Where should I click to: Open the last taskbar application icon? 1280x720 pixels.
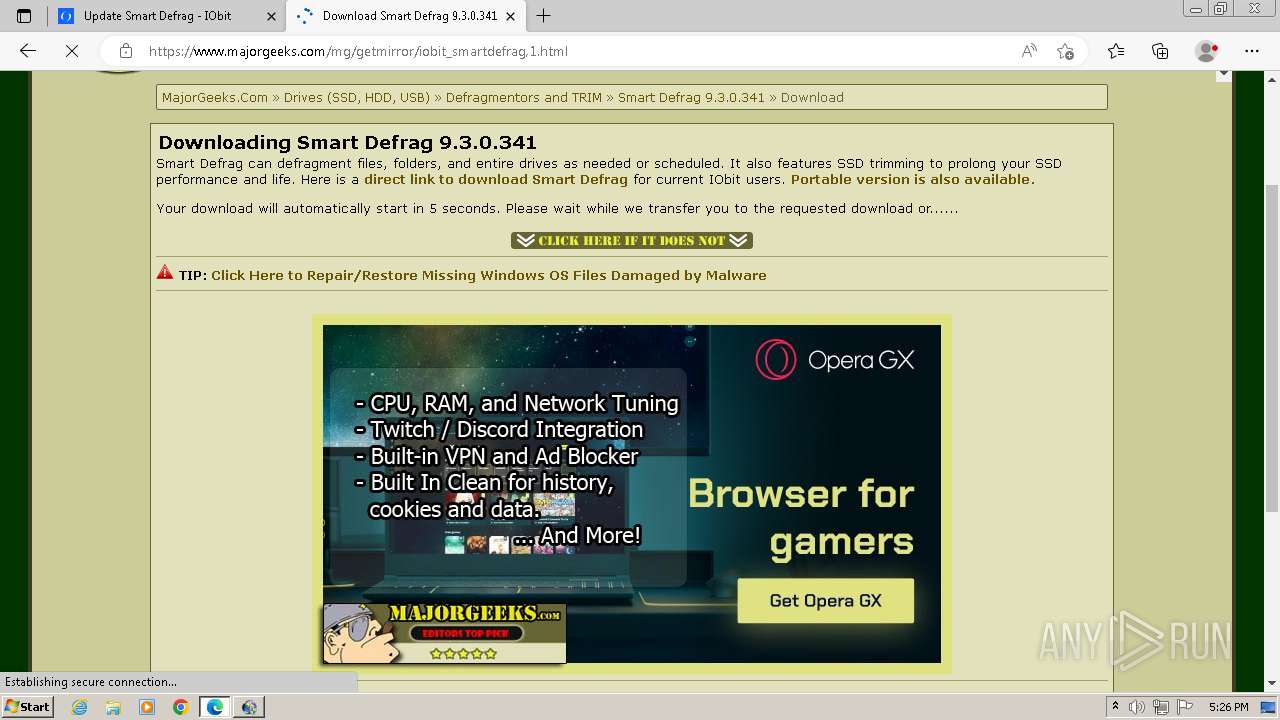pyautogui.click(x=249, y=707)
